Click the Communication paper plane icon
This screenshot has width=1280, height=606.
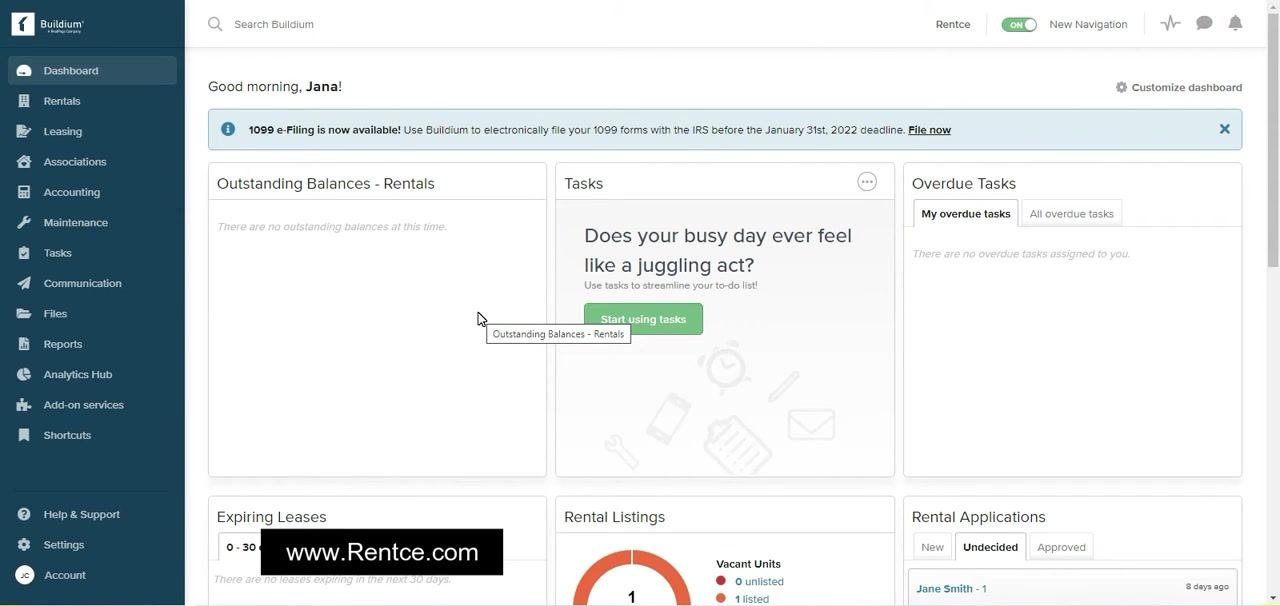pos(24,283)
